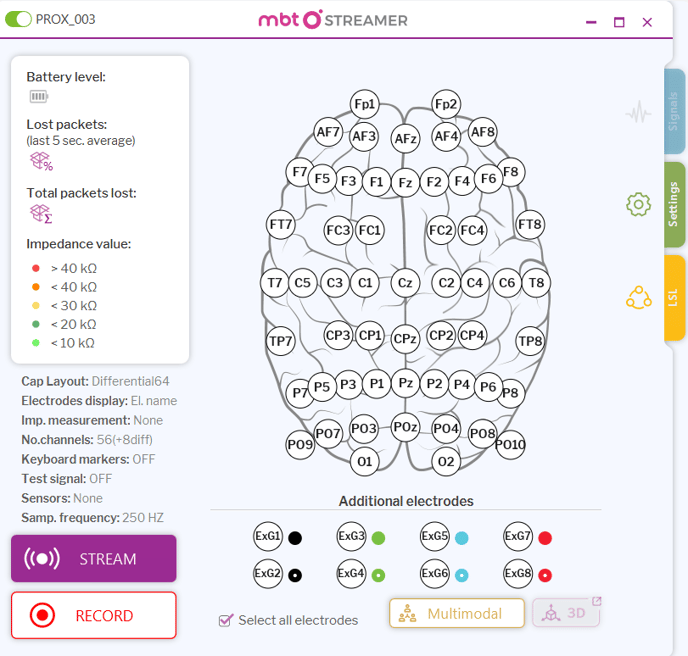Select the Cz electrode on the brain map

(405, 283)
